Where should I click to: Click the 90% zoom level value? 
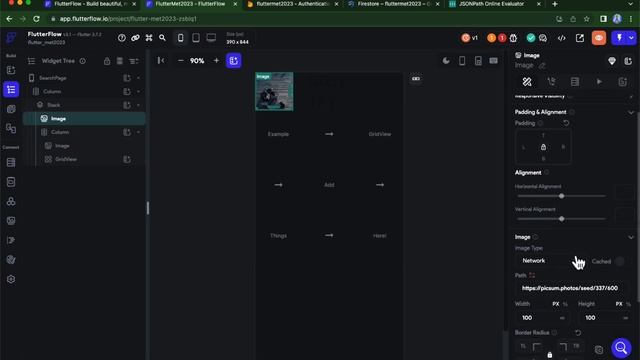point(197,61)
